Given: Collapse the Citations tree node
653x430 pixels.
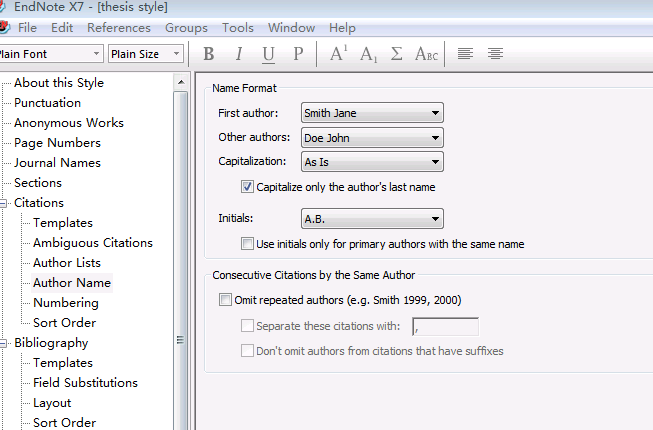Looking at the screenshot, I should point(3,203).
